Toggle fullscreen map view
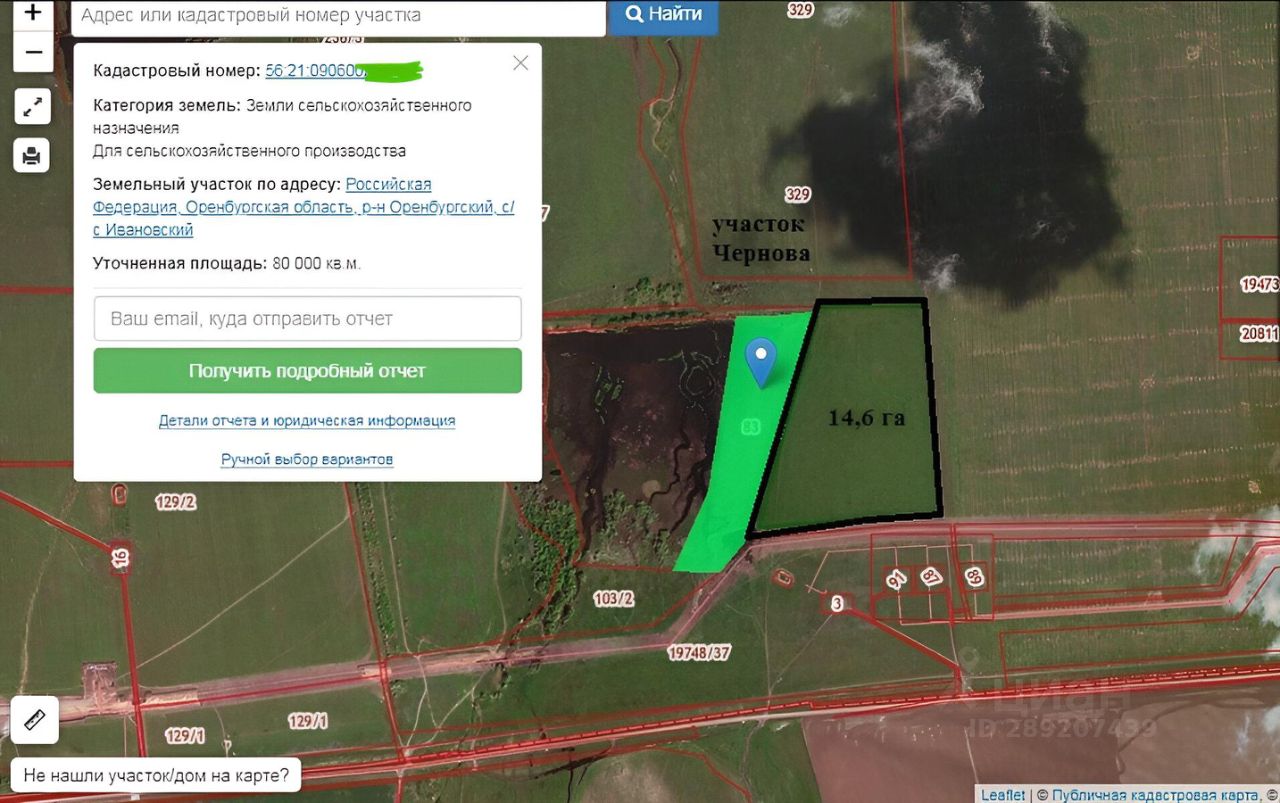 point(32,106)
